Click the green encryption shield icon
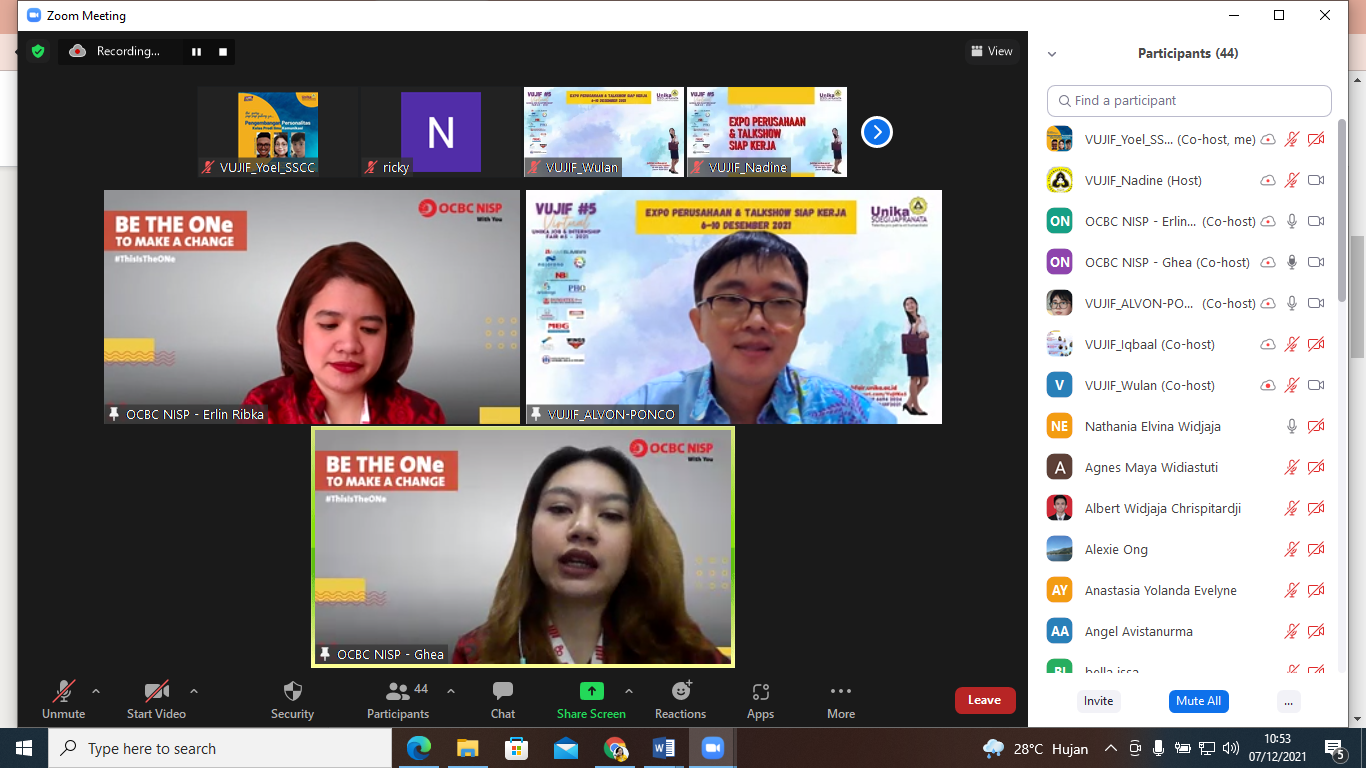Image resolution: width=1366 pixels, height=768 pixels. (x=38, y=51)
